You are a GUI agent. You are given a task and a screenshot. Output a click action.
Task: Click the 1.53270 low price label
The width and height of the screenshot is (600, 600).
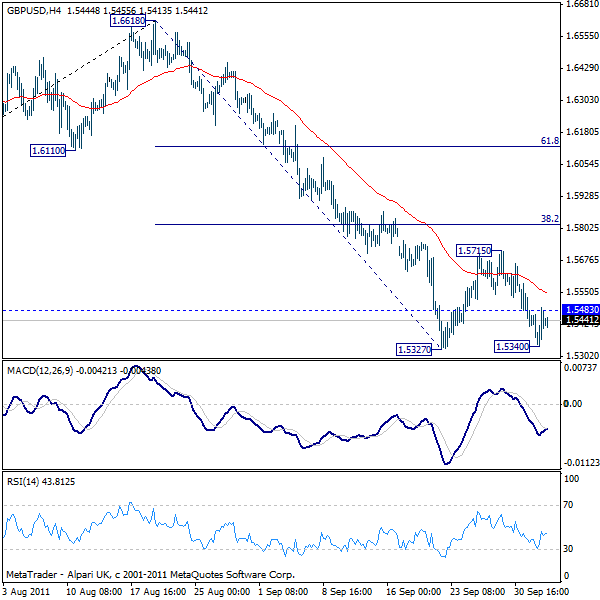(414, 349)
